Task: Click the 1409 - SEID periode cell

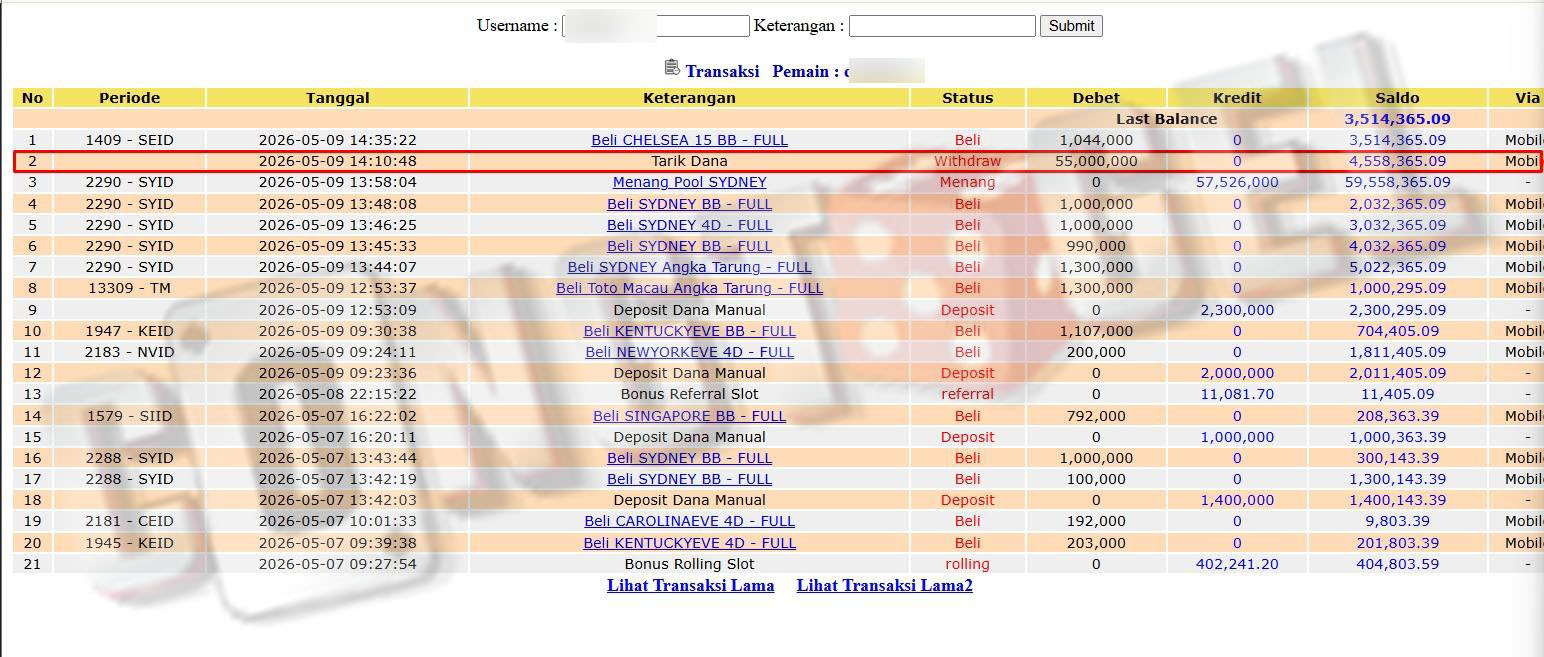Action: pyautogui.click(x=129, y=140)
